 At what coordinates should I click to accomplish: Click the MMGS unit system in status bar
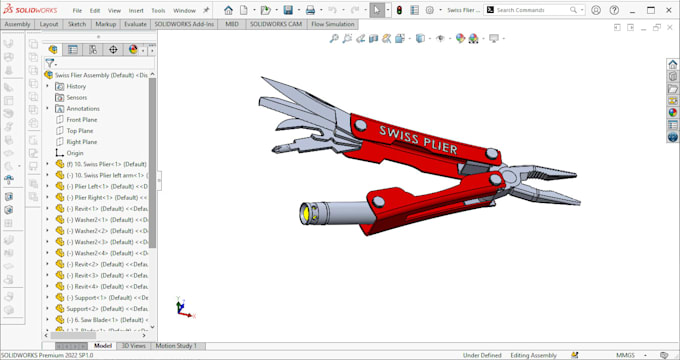(x=625, y=355)
